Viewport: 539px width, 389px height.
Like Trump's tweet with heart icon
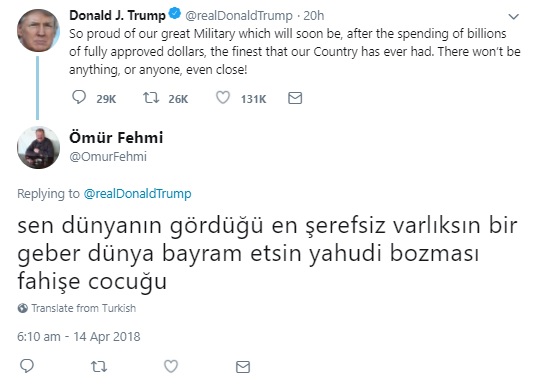[223, 98]
